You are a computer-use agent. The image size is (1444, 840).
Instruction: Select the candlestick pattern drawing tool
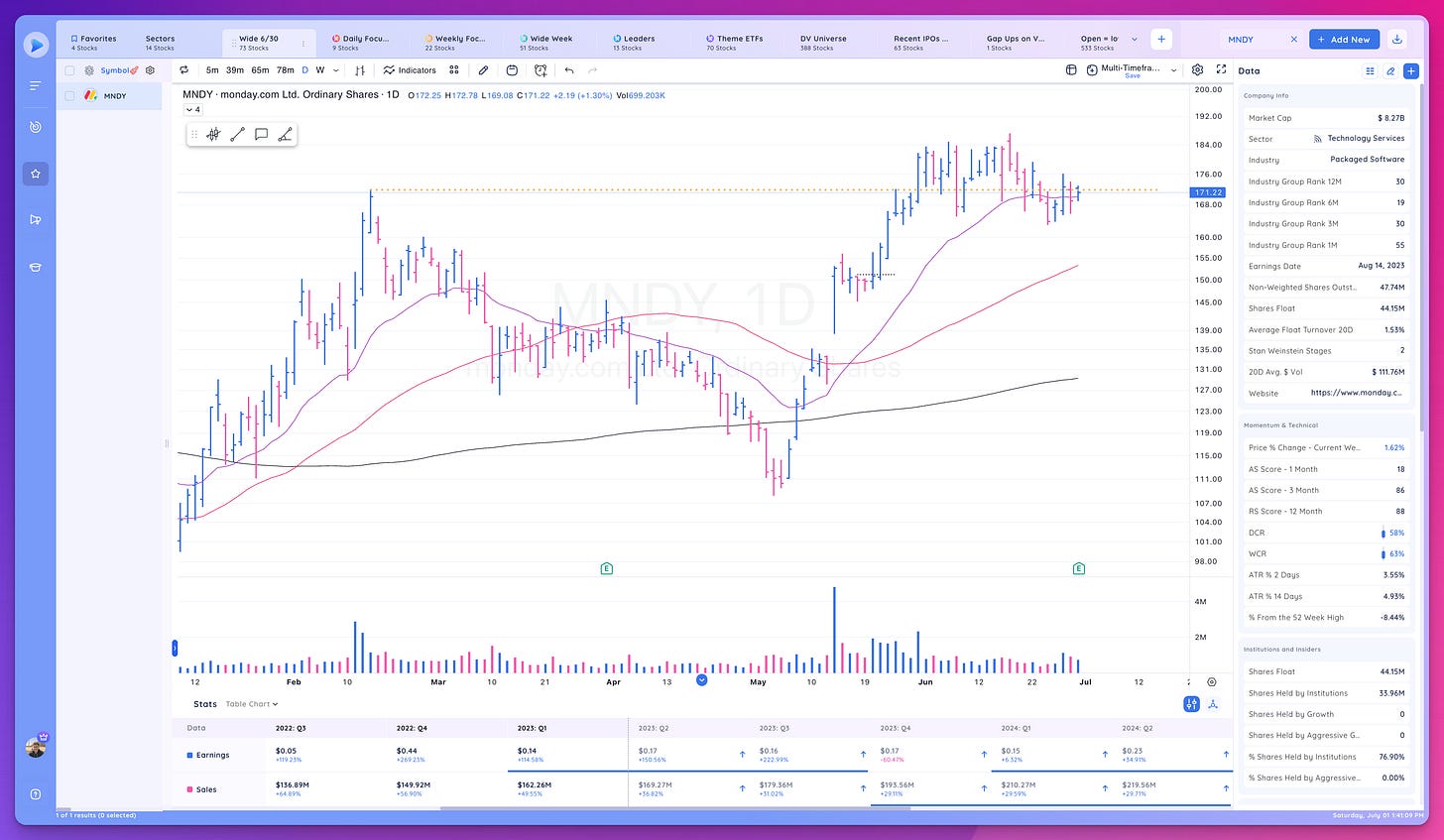tap(213, 135)
